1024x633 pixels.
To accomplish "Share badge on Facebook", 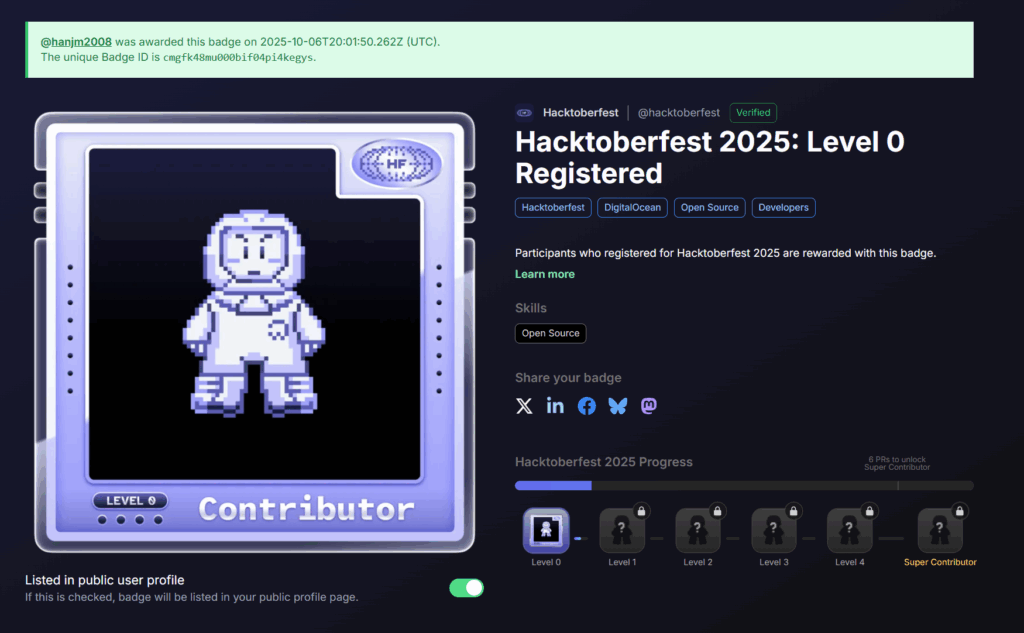I will pos(586,406).
